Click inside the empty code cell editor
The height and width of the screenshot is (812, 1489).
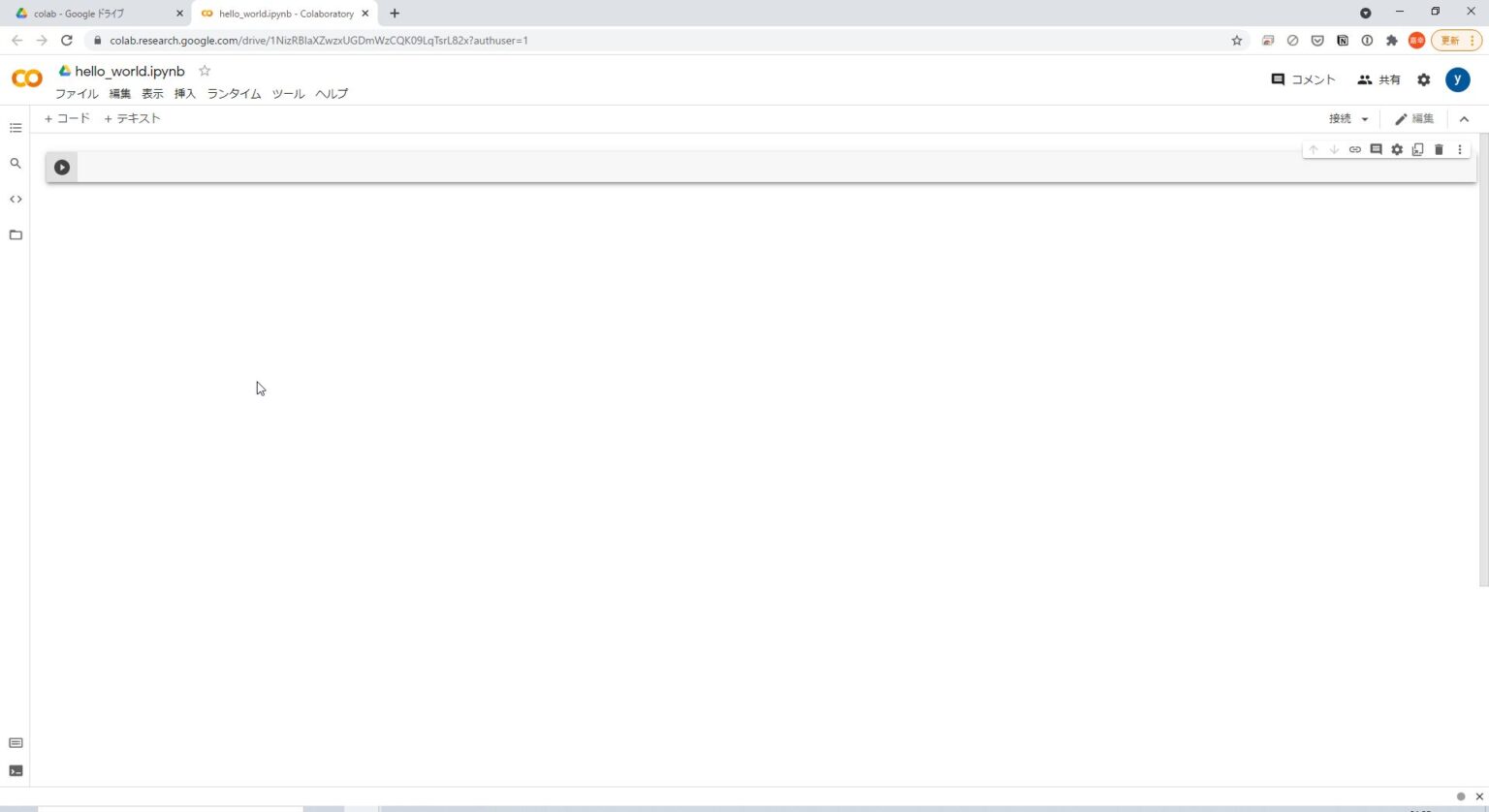coord(679,167)
